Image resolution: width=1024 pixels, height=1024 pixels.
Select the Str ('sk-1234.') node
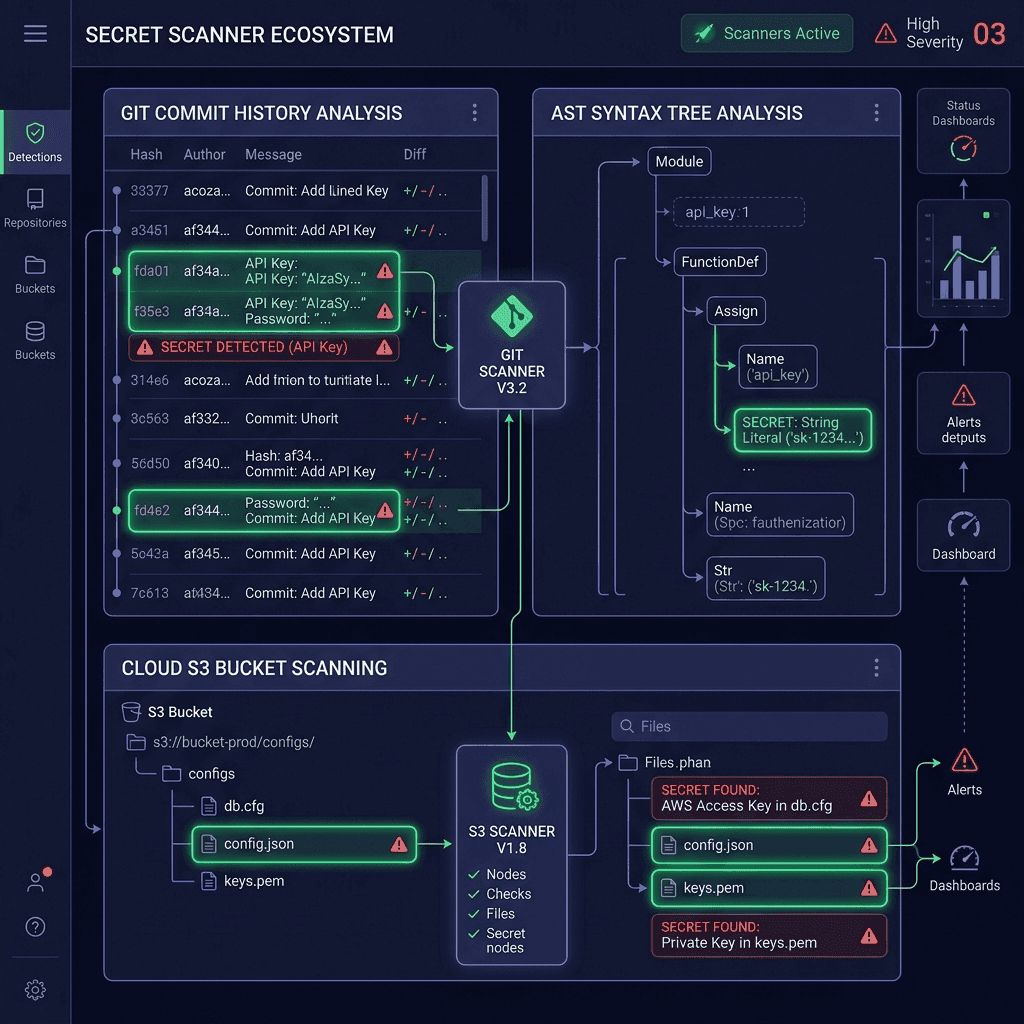point(765,578)
